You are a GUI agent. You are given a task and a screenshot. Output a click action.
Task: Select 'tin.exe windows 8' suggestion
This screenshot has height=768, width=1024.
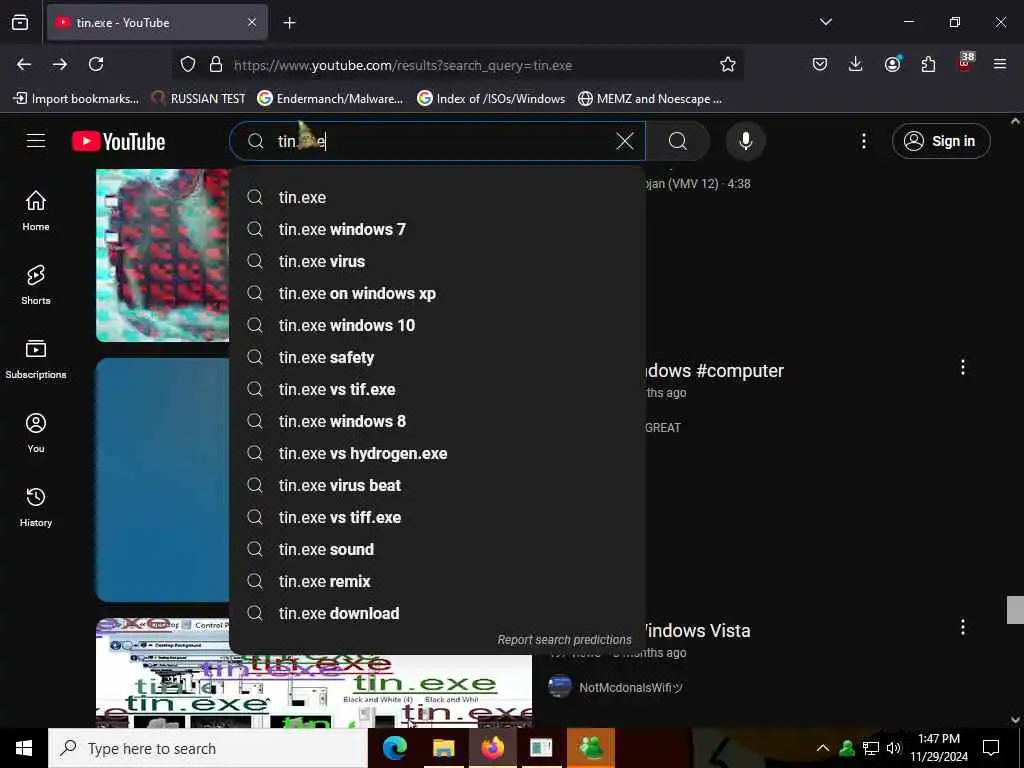[437, 421]
